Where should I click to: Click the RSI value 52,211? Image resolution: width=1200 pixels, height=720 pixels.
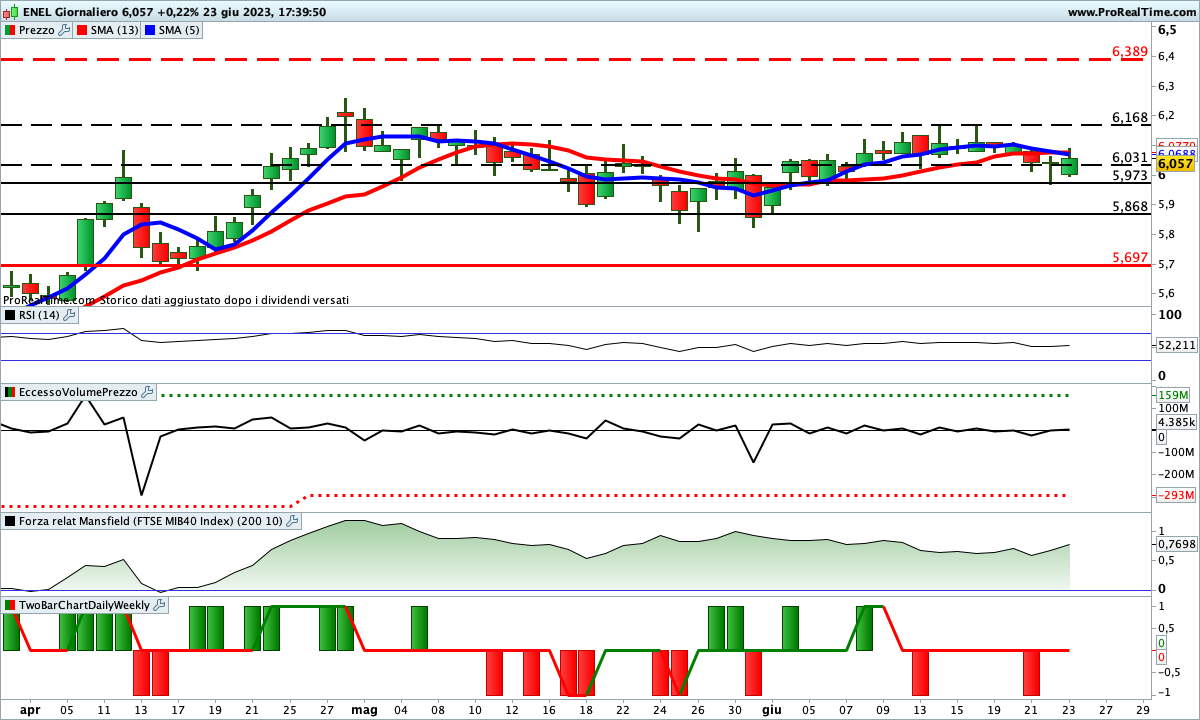(1175, 345)
